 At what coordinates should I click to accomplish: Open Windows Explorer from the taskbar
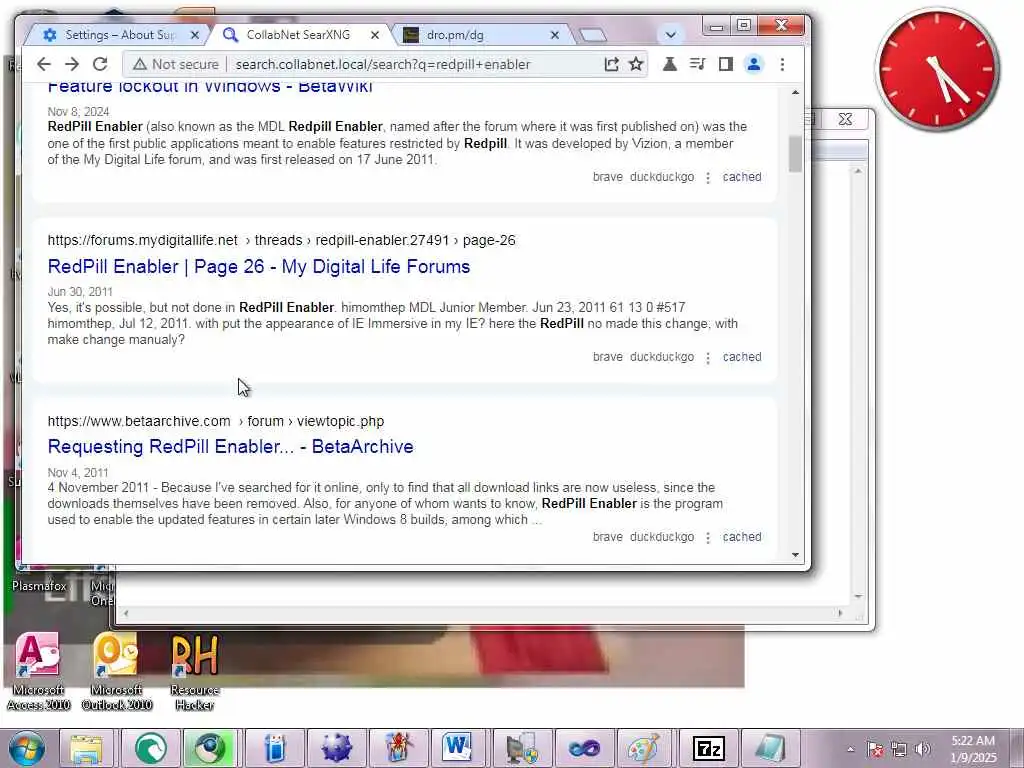tap(87, 748)
